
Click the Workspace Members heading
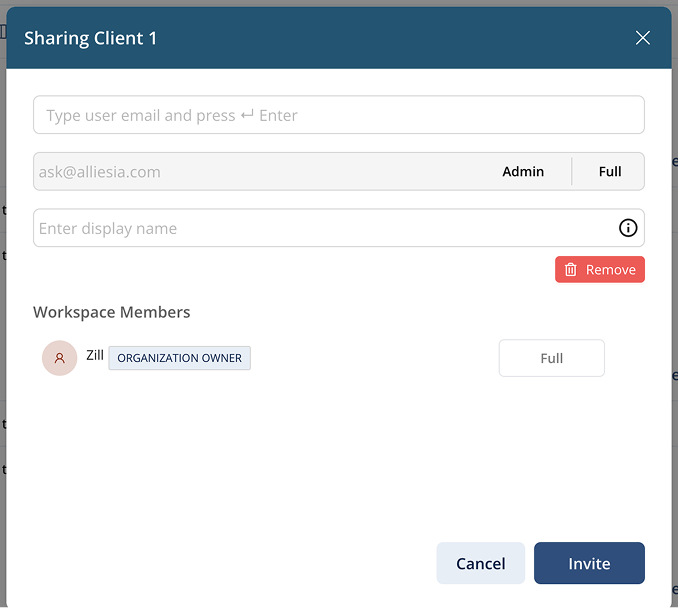[x=112, y=312]
